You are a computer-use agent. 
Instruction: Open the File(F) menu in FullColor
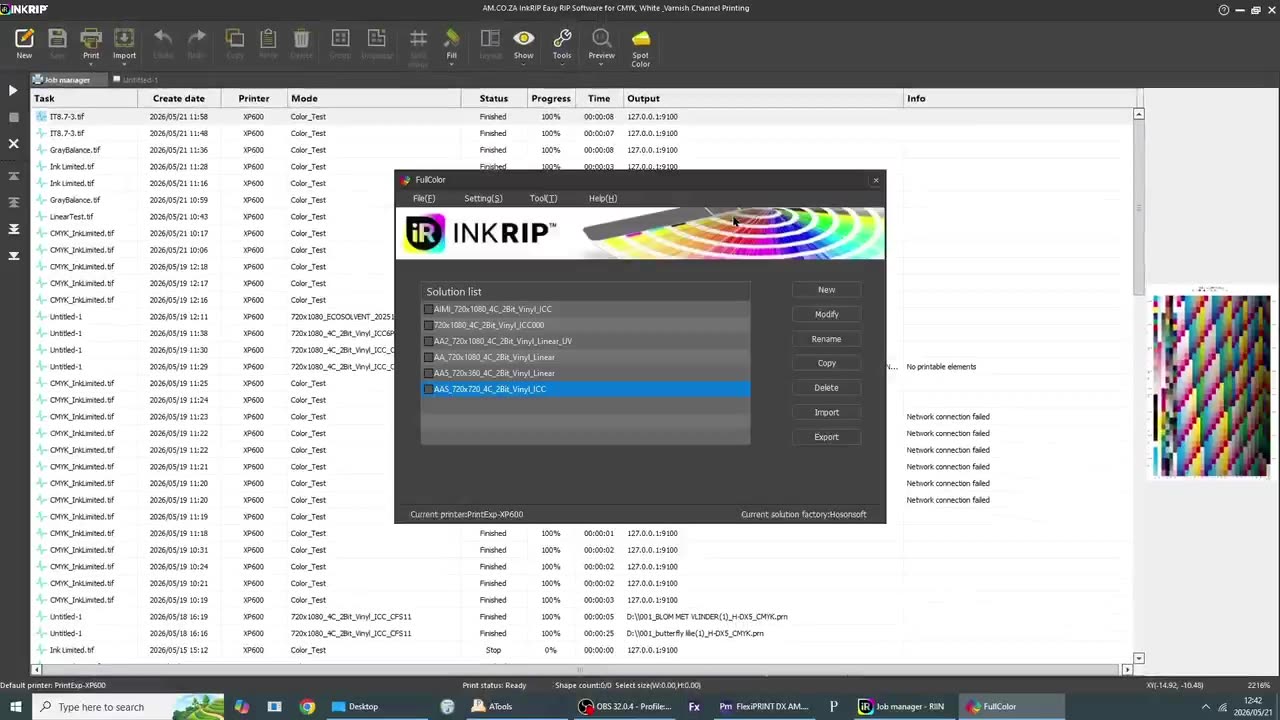pyautogui.click(x=424, y=198)
